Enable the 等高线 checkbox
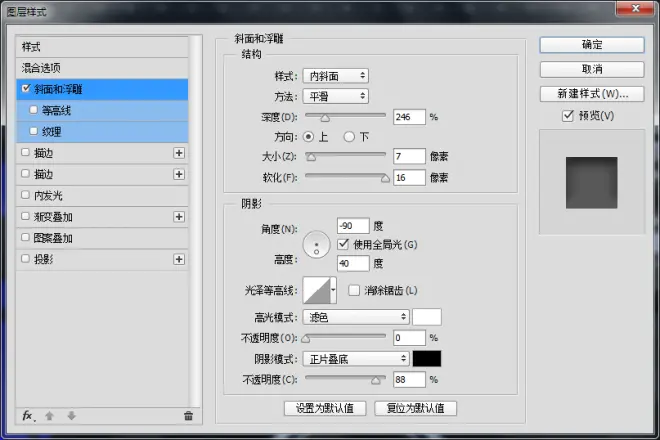 click(34, 110)
